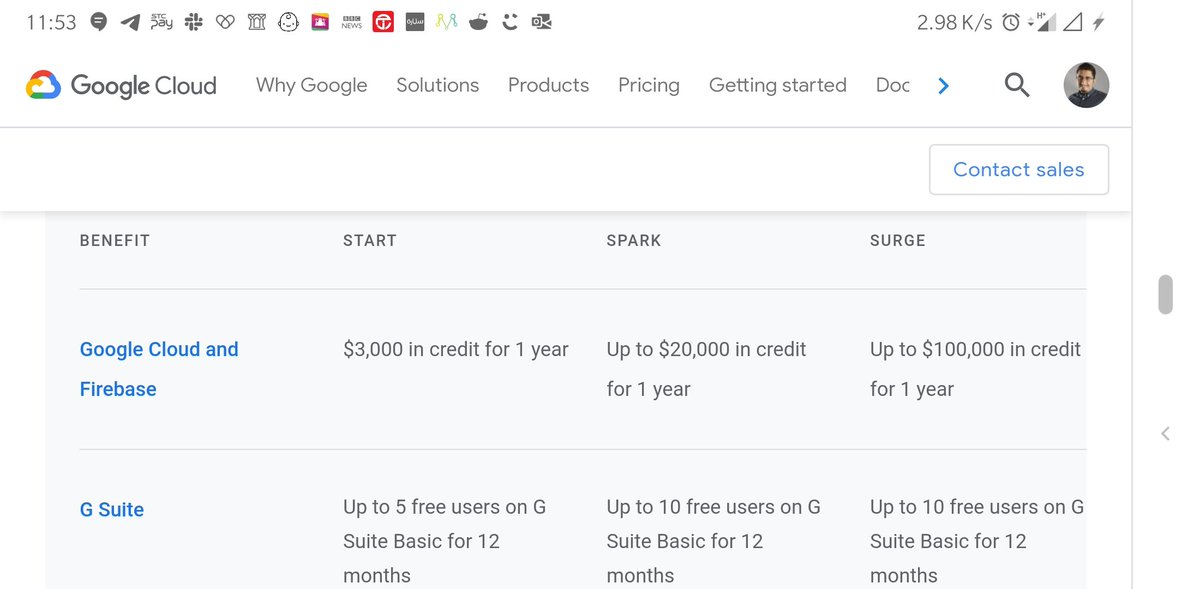Screen dimensions: 1200x589
Task: Grab the page vertical scrollbar thumb
Action: [x=1165, y=294]
